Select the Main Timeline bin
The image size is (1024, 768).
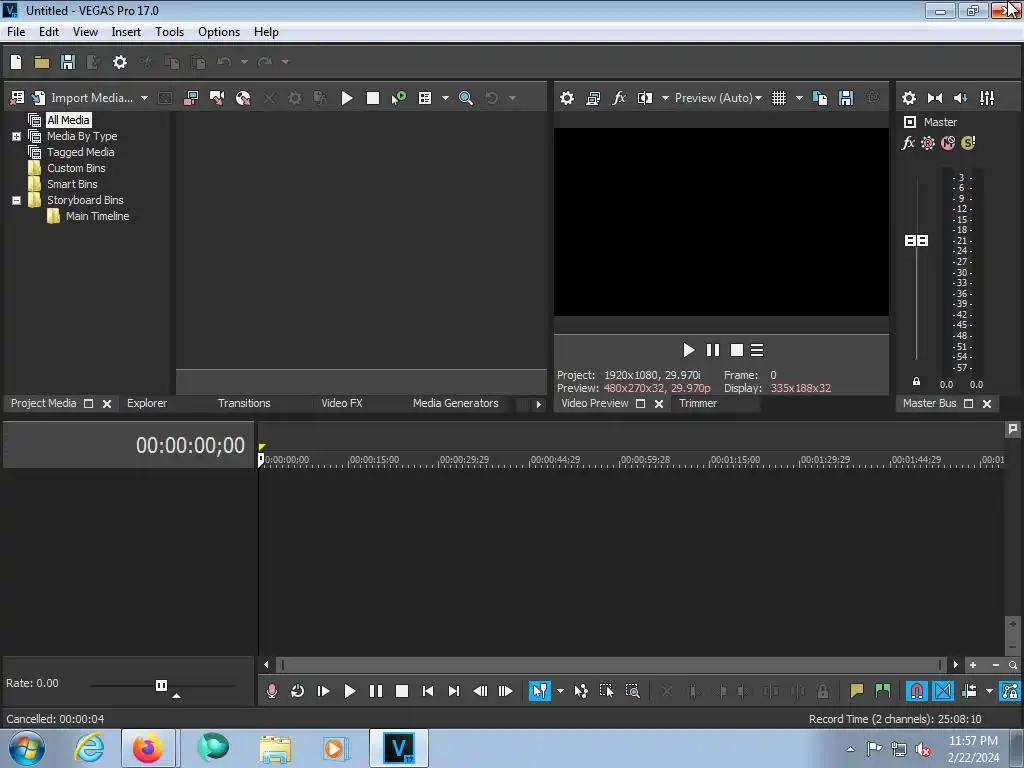pyautogui.click(x=97, y=216)
